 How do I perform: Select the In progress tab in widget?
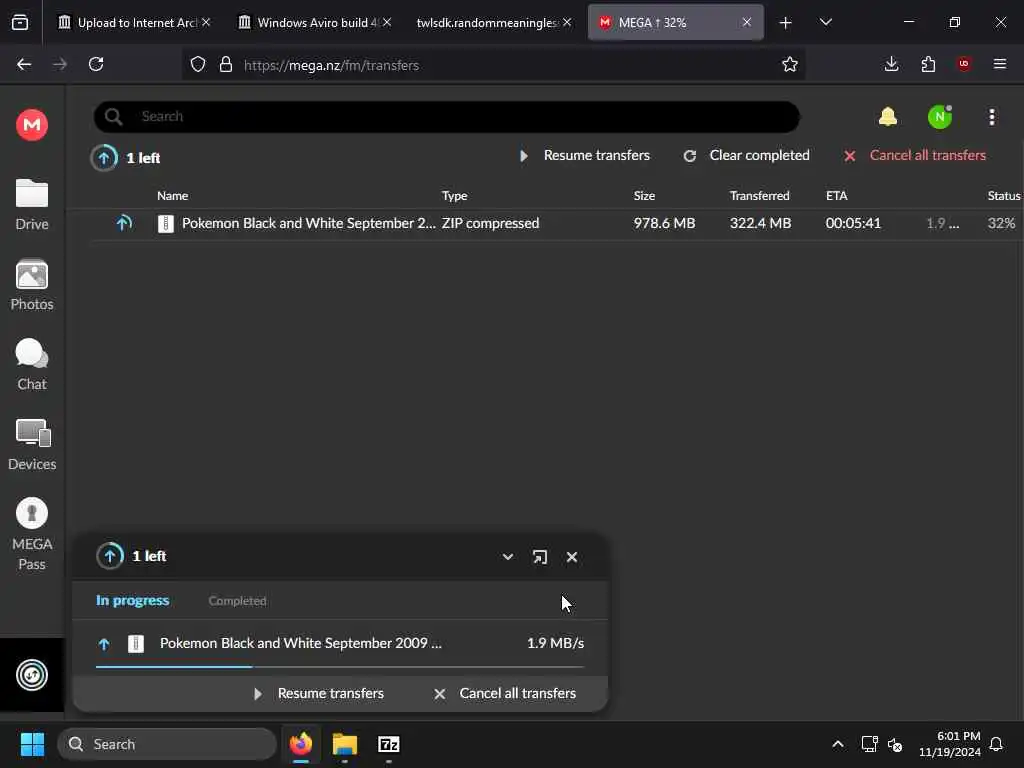pyautogui.click(x=133, y=600)
